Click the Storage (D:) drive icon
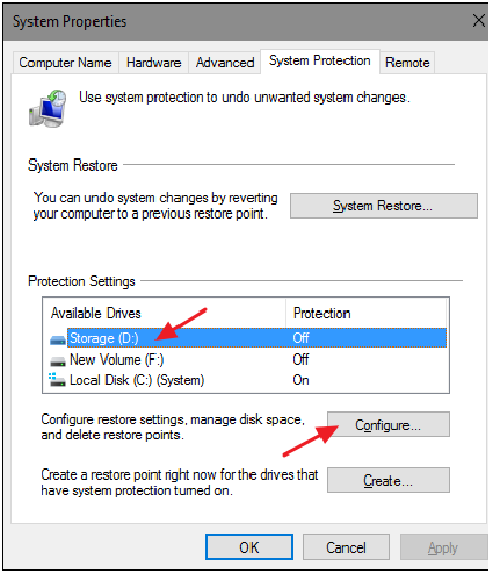This screenshot has width=488, height=572. point(58,339)
